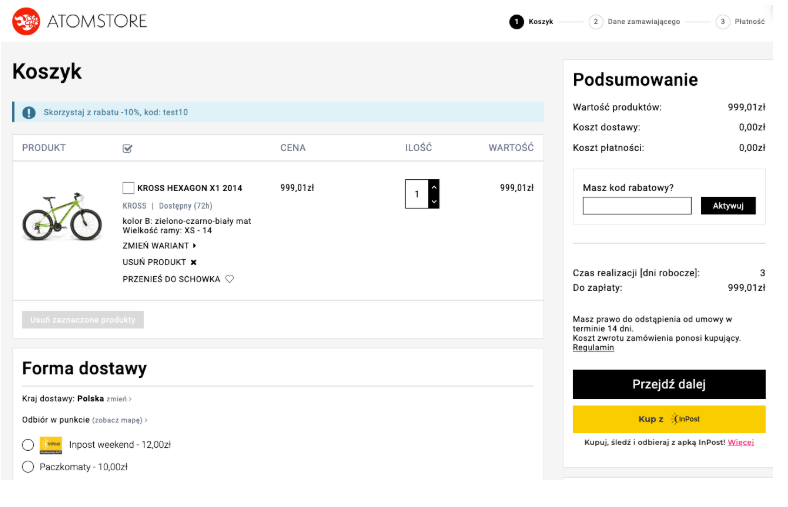Click the select-all checkmark icon in table header

point(127,149)
